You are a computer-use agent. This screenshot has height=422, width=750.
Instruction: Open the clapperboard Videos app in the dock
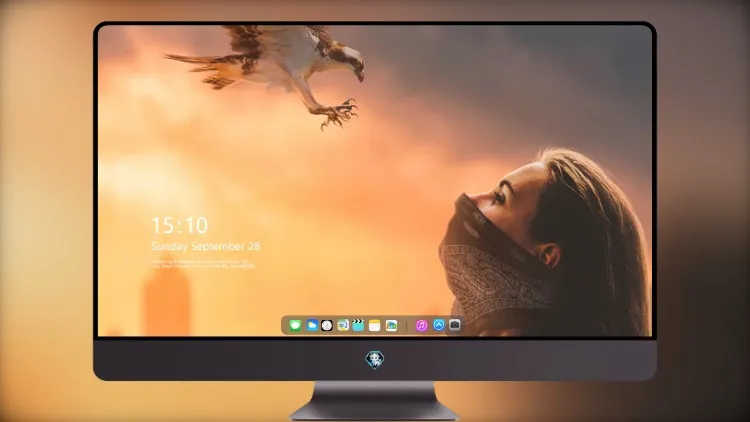click(358, 325)
